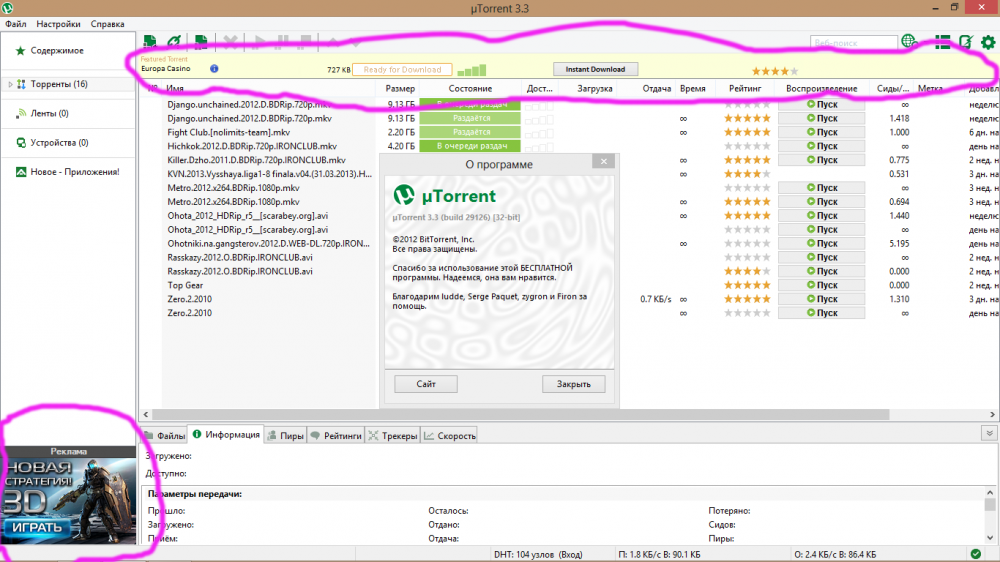
Task: Select Fight Club.[nolimits-team].mkv torrent
Action: tap(228, 132)
